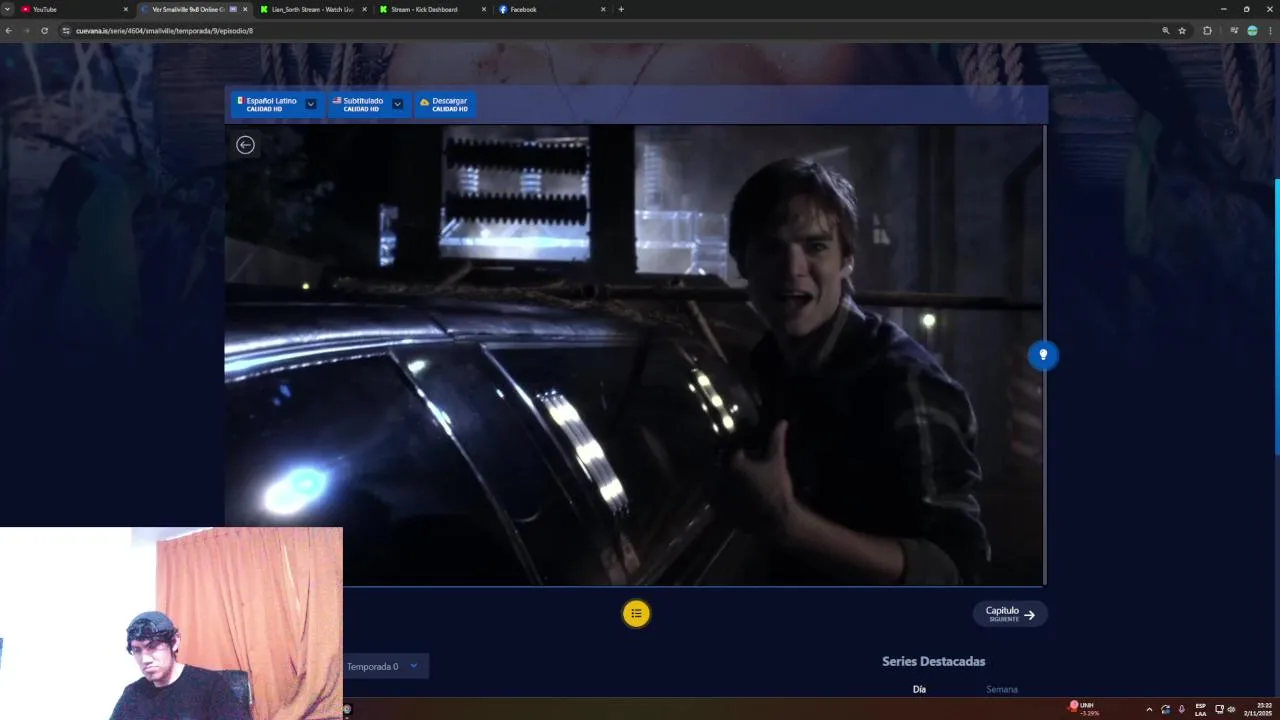Open the tab search dropdown arrow
The image size is (1280, 720).
coord(7,9)
